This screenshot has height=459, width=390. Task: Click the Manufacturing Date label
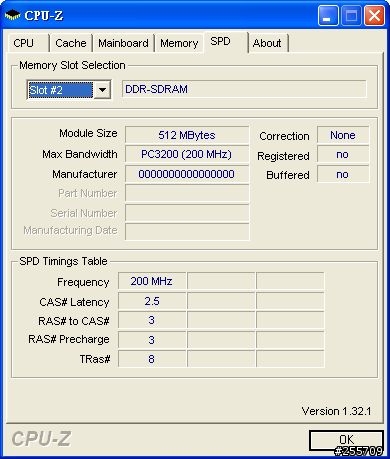point(70,230)
